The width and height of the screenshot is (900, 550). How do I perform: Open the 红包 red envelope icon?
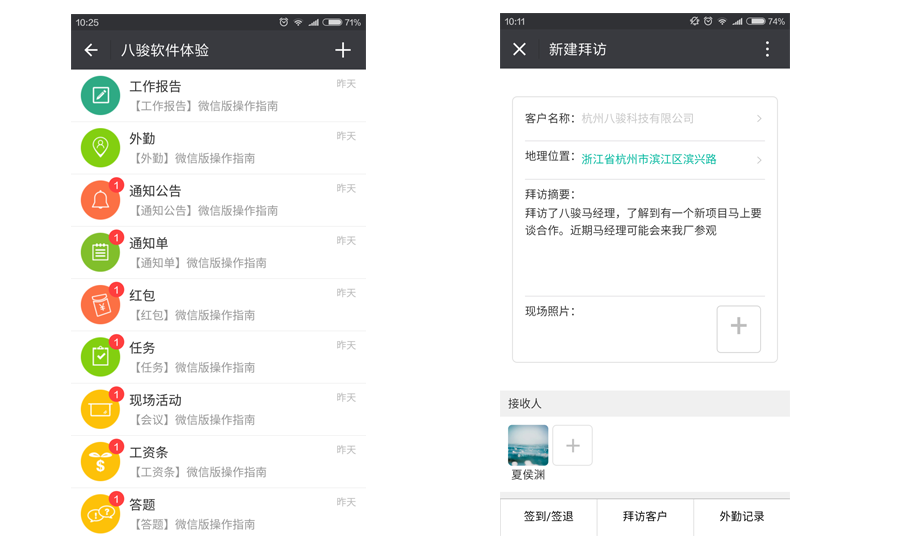[100, 304]
